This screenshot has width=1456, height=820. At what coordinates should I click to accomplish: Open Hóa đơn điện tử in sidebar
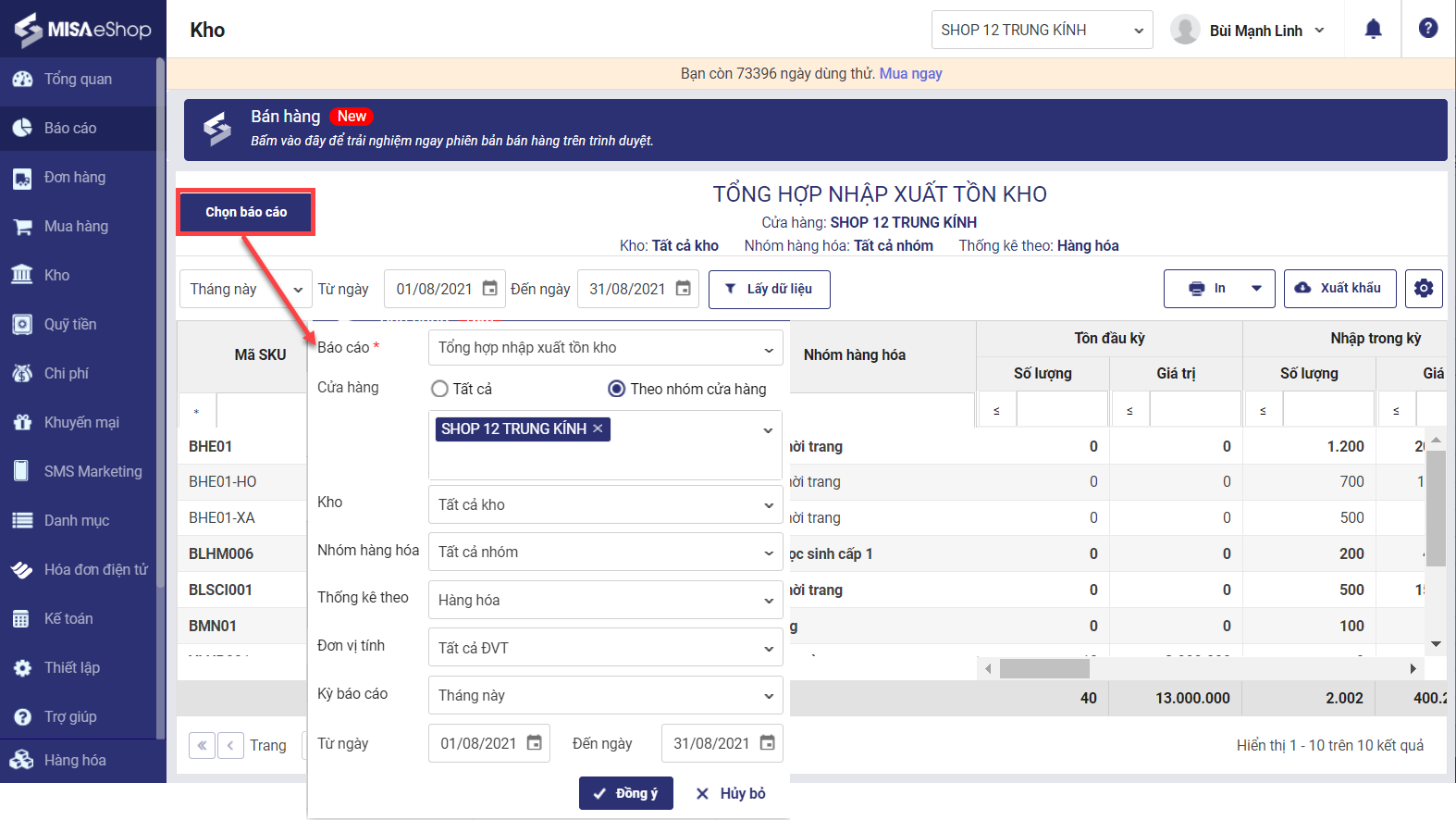point(78,569)
